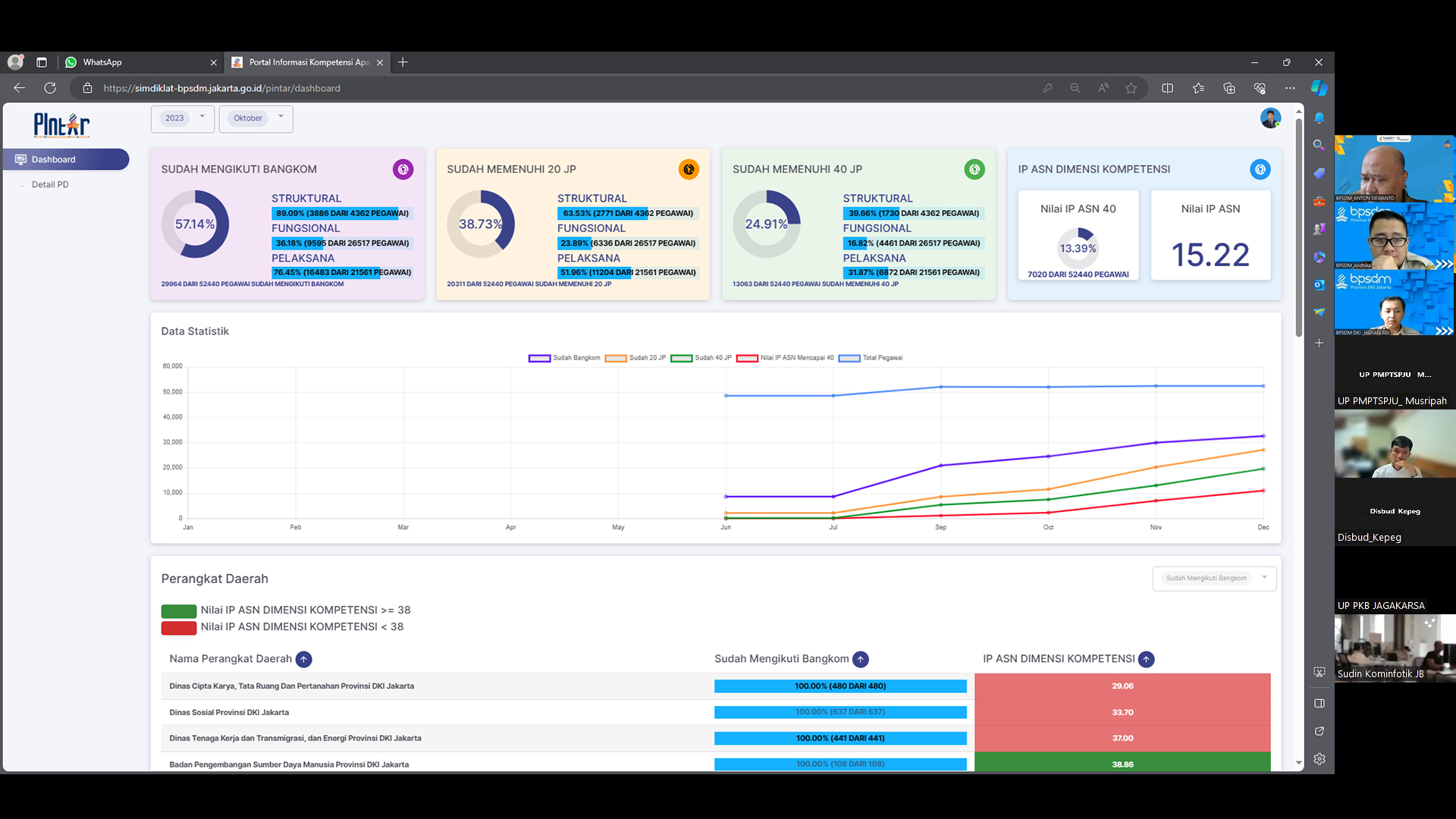Image resolution: width=1456 pixels, height=819 pixels.
Task: Click the 38.86 green score cell
Action: tap(1122, 763)
